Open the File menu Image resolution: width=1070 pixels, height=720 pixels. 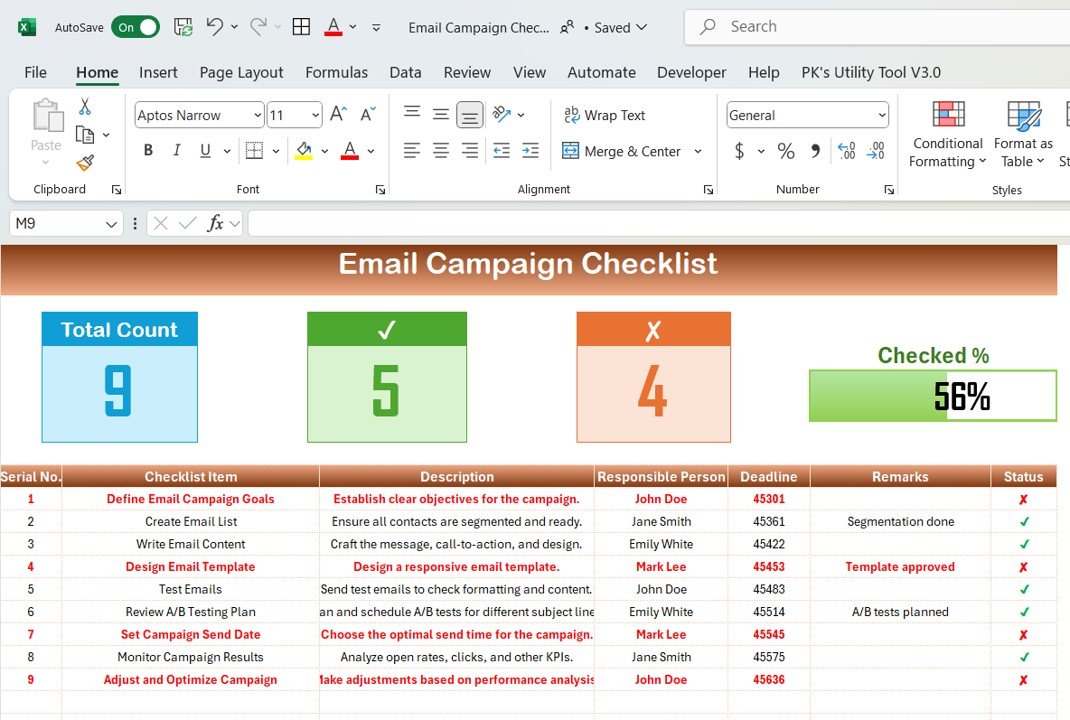35,72
